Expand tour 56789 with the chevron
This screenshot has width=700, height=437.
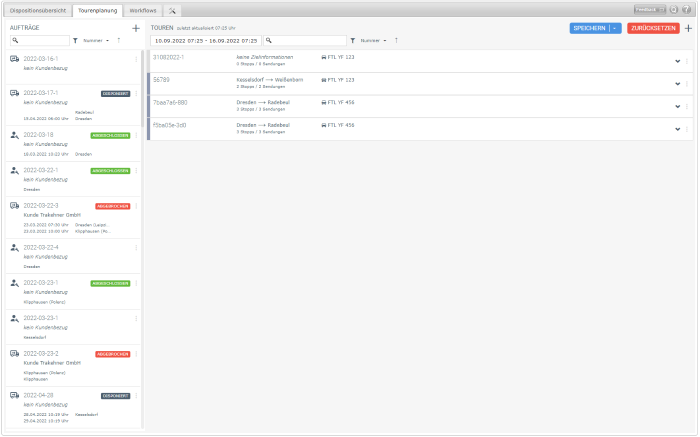[677, 83]
